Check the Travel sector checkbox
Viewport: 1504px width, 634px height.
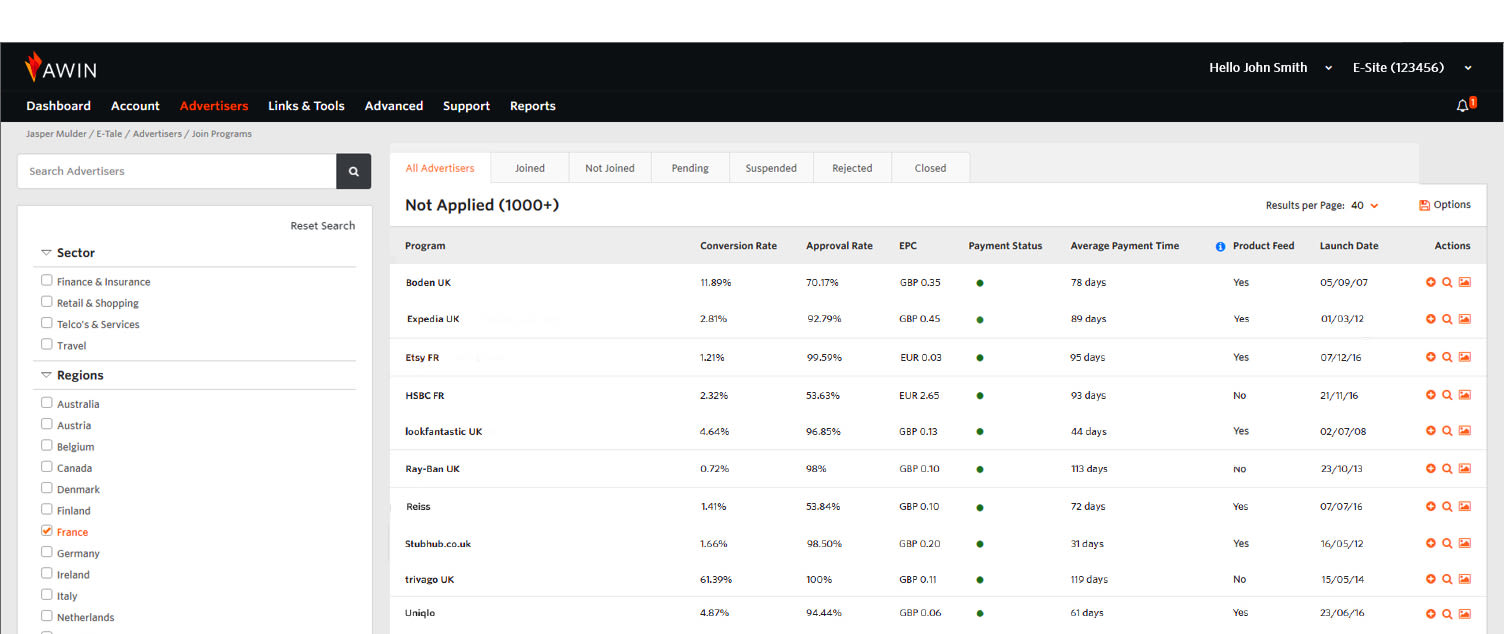[47, 344]
